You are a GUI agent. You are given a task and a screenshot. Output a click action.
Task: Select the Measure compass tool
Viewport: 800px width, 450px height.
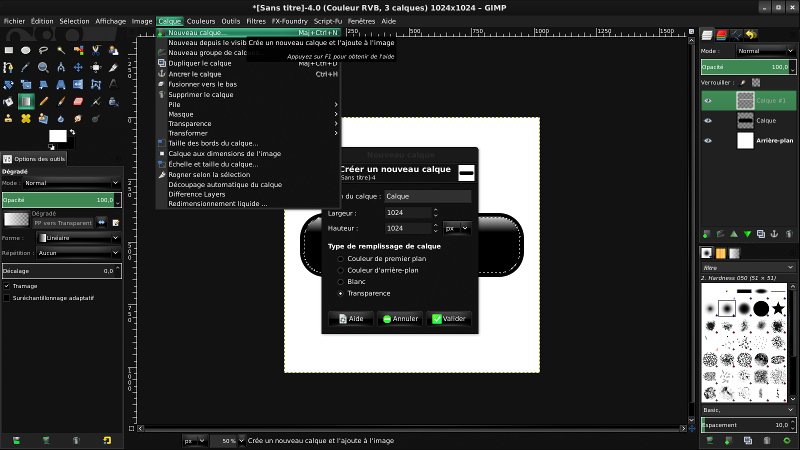[61, 67]
